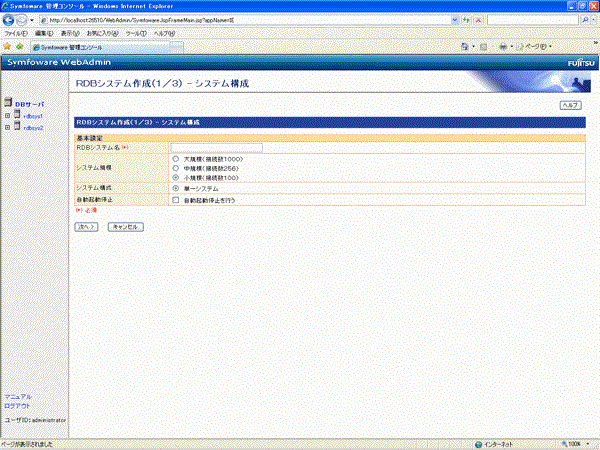Click the Print icon in command bar
The height and width of the screenshot is (450, 600).
tap(503, 47)
